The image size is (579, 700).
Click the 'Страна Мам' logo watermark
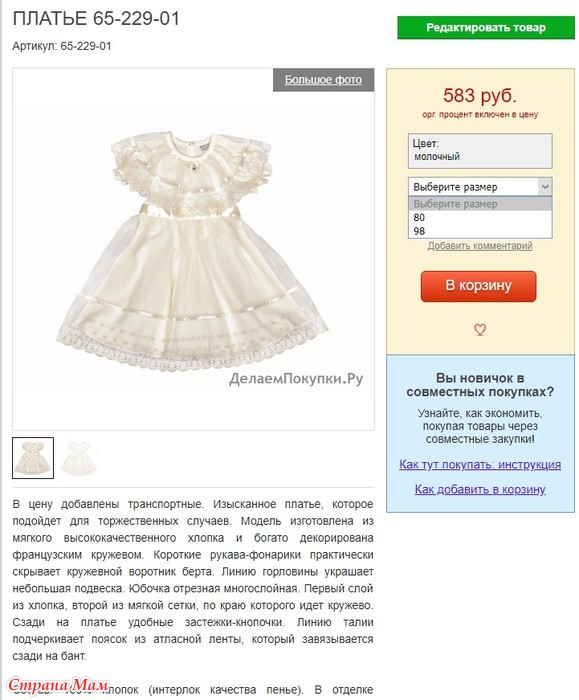click(x=58, y=685)
